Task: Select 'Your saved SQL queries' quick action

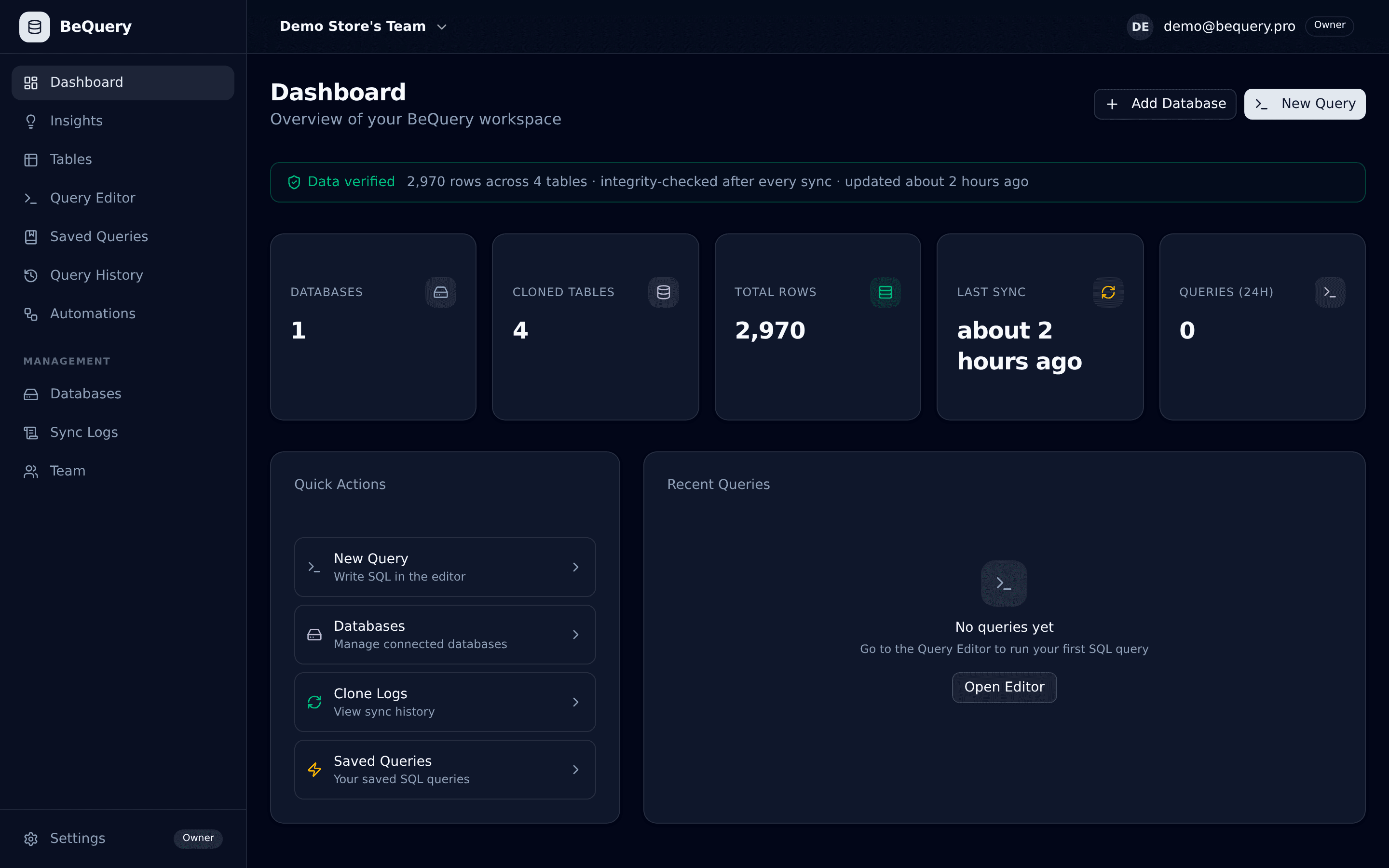Action: click(445, 769)
